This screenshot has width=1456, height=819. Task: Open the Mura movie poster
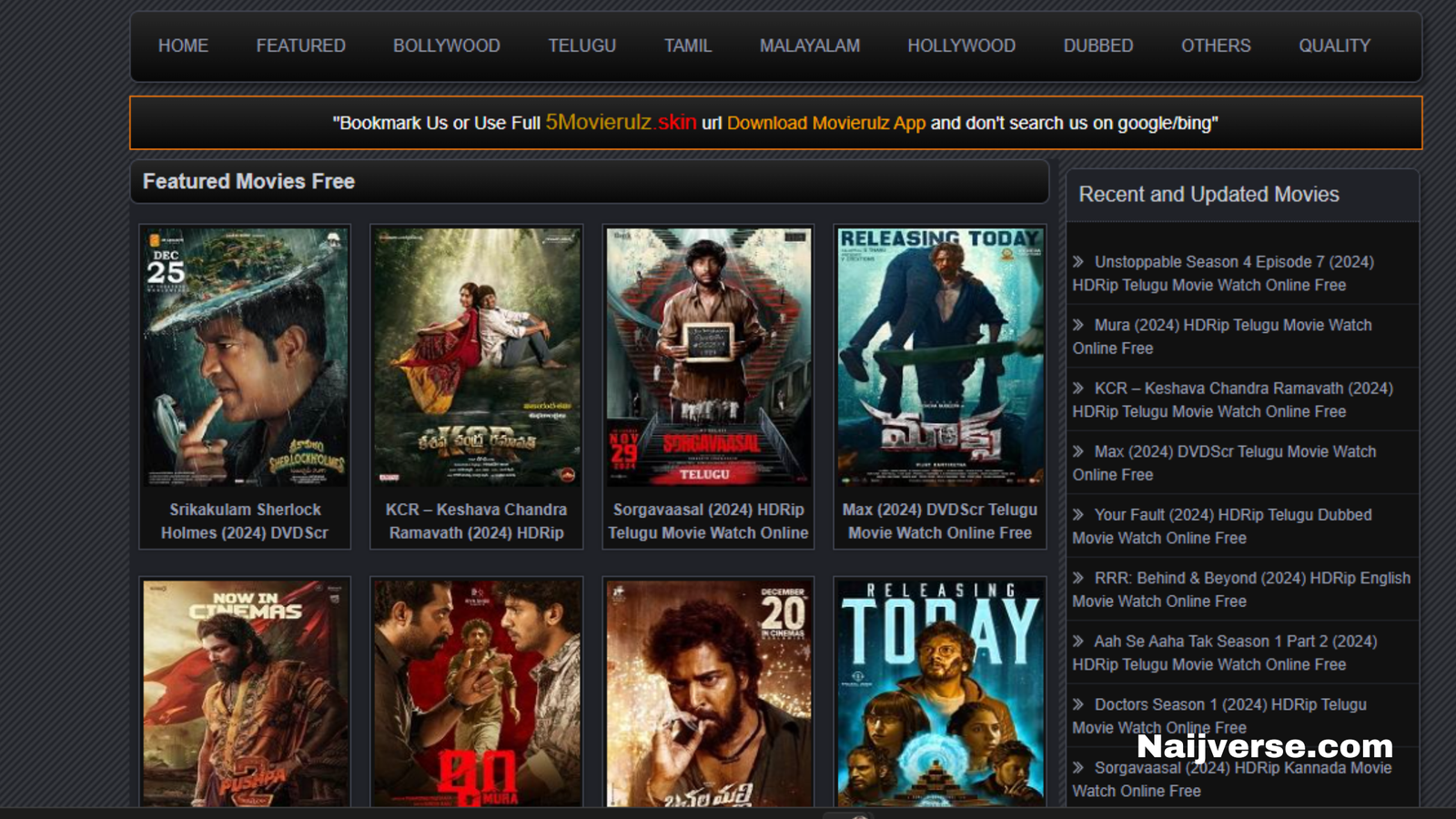(x=477, y=693)
